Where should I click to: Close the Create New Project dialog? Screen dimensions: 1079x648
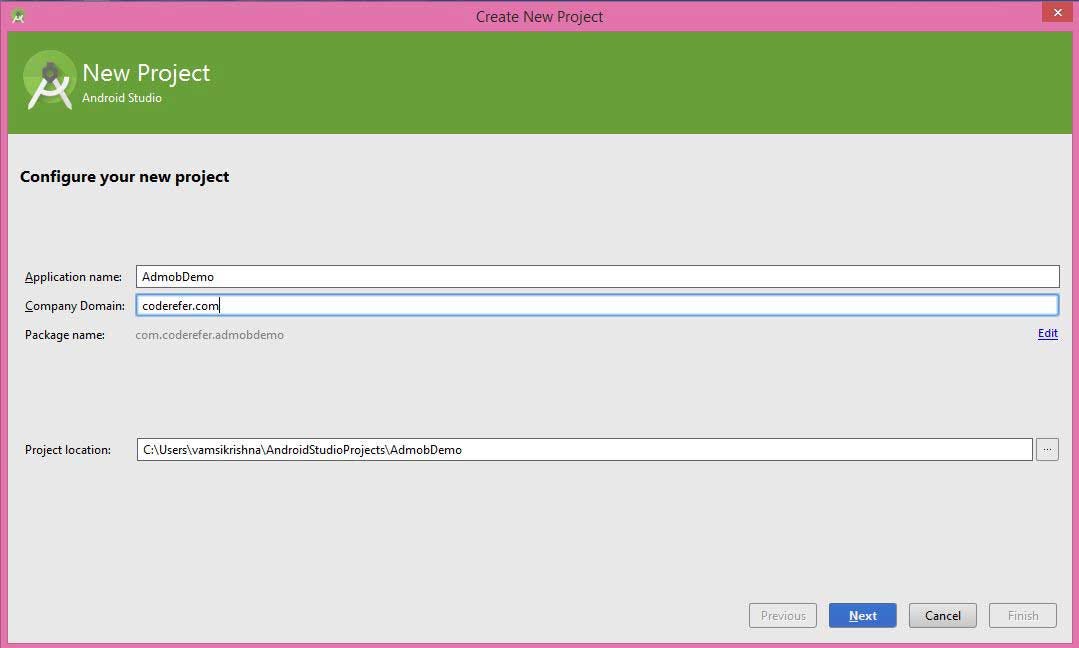point(1057,12)
